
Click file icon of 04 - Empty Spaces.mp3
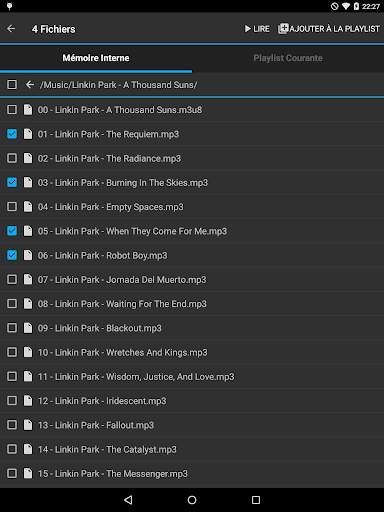pyautogui.click(x=28, y=207)
